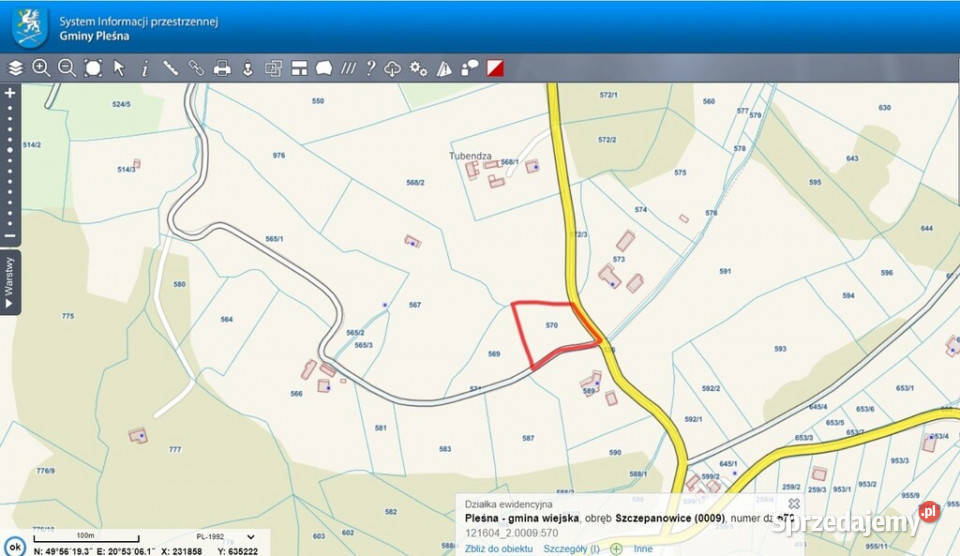The width and height of the screenshot is (960, 556).
Task: Click the minus at bottom of zoom slider
Action: 10,236
